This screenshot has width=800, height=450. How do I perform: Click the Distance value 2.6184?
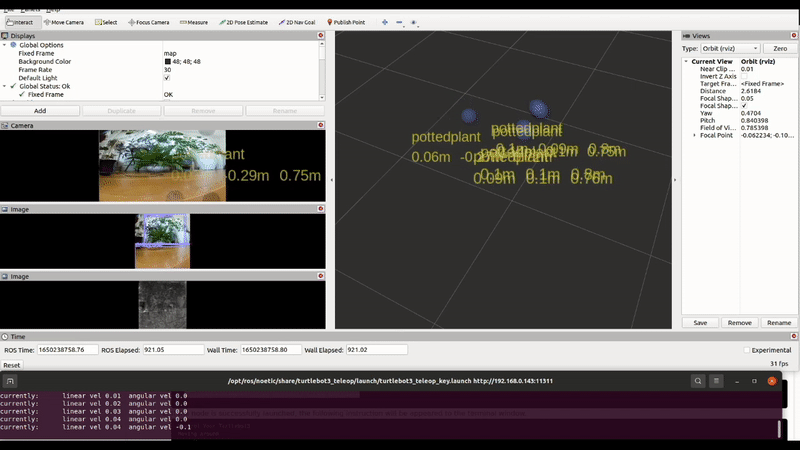point(751,91)
